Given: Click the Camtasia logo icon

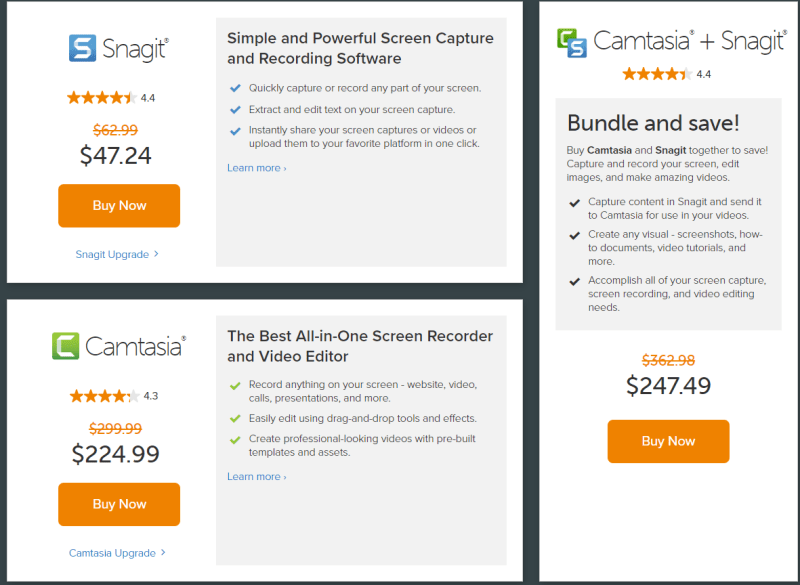Looking at the screenshot, I should click(x=66, y=346).
